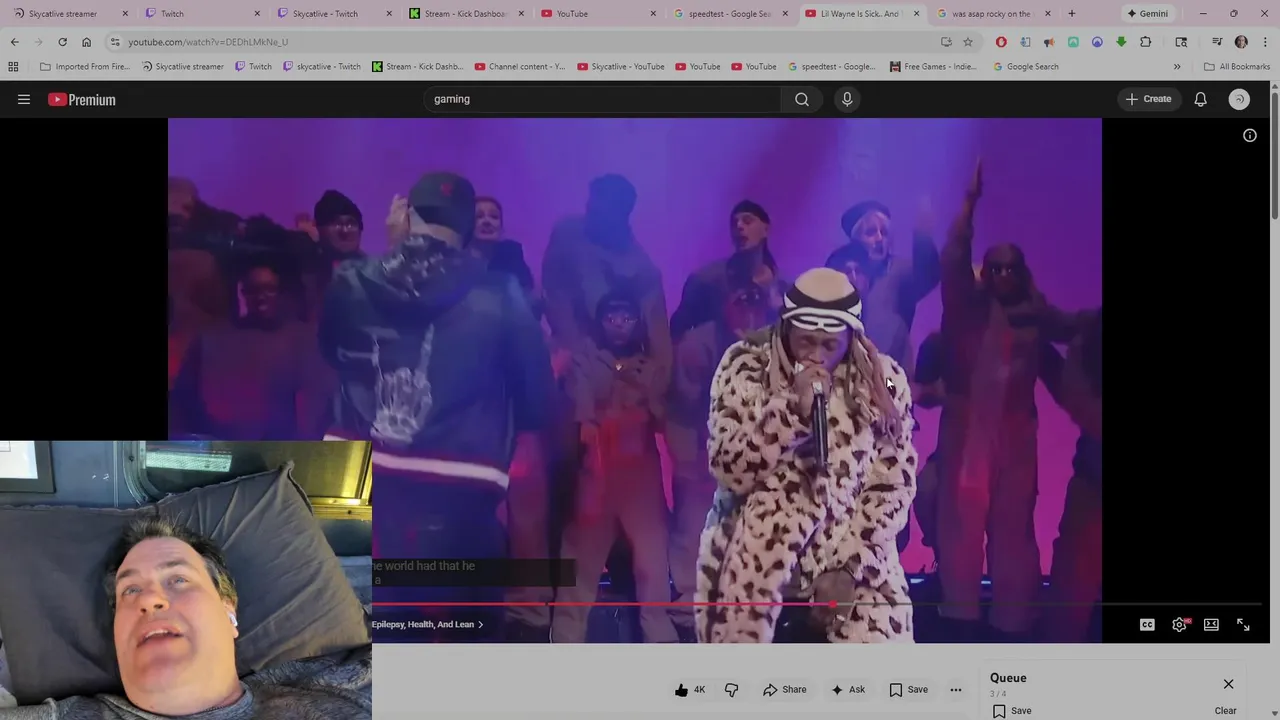The image size is (1280, 720).
Task: Open the megaphone extension icon
Action: pyautogui.click(x=1049, y=42)
